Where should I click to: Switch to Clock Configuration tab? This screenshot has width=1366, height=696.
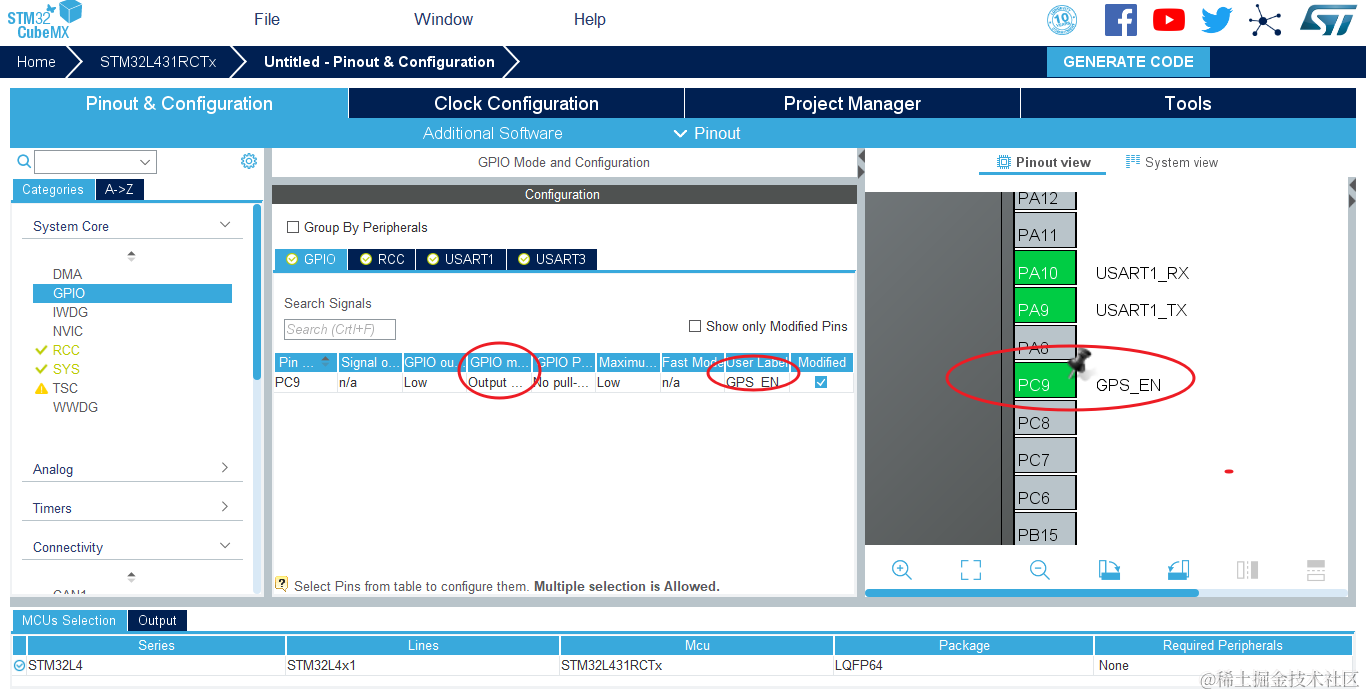(x=516, y=103)
